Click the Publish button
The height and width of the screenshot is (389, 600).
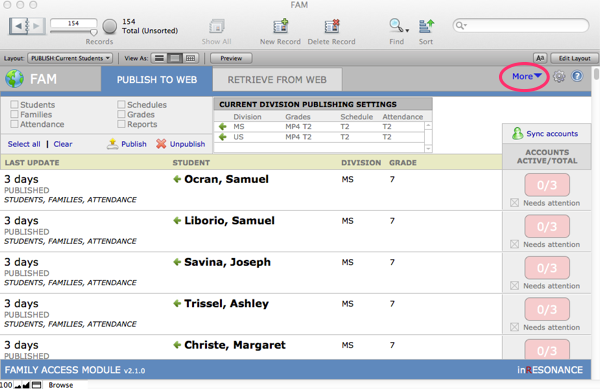point(127,144)
